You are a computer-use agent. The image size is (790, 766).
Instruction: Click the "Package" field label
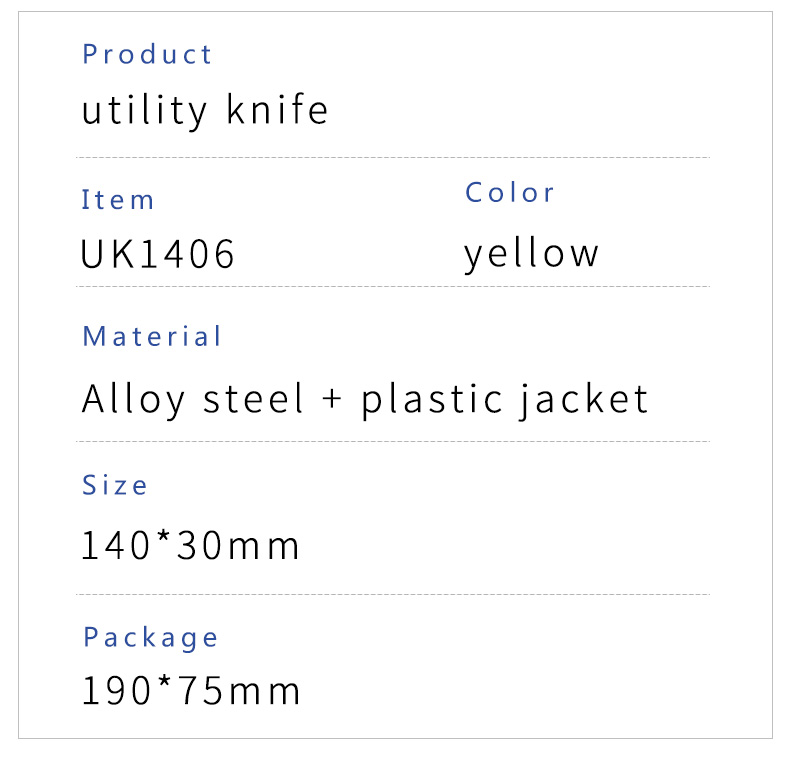pos(150,638)
